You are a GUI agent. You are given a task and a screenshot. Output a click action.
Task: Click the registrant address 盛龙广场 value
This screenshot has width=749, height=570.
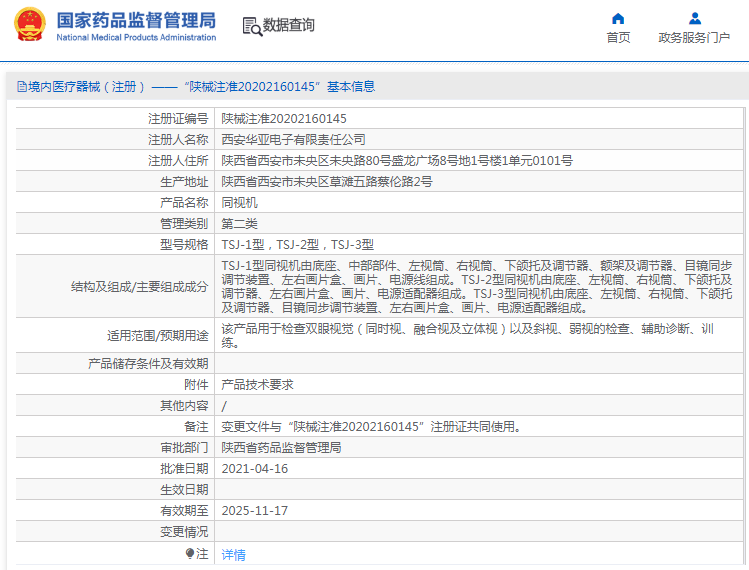coord(397,161)
